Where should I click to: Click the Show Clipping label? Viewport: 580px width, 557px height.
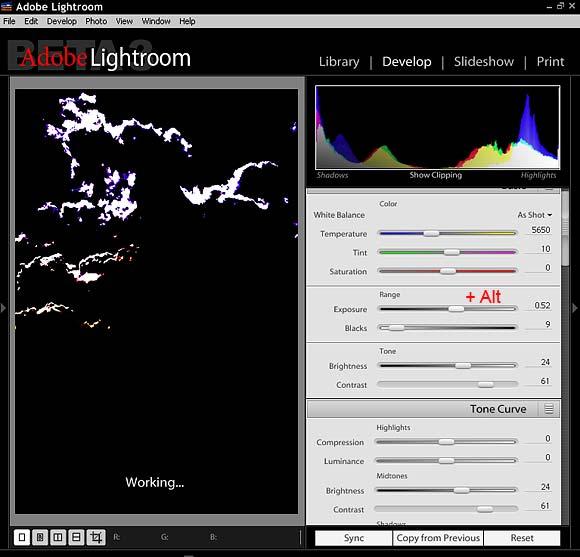click(x=435, y=175)
